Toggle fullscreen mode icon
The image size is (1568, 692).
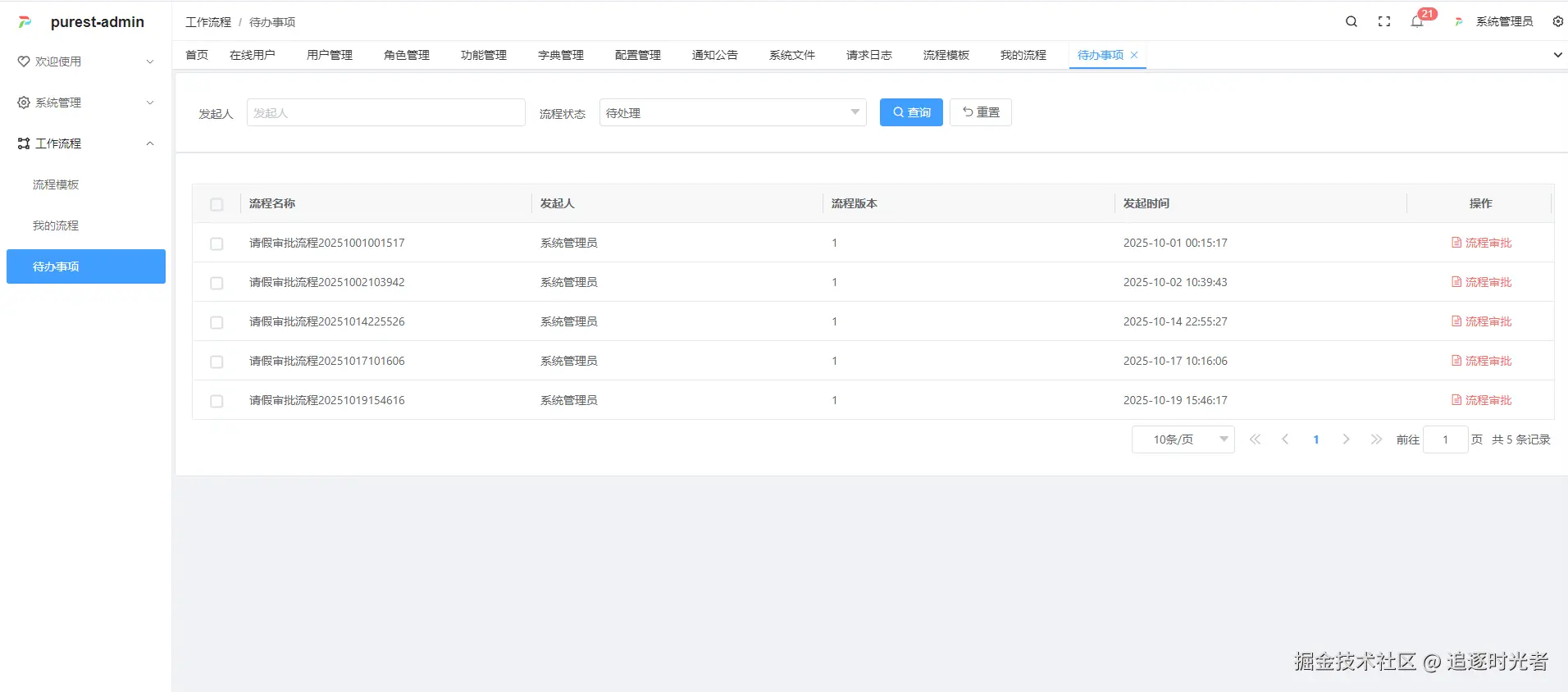tap(1384, 22)
